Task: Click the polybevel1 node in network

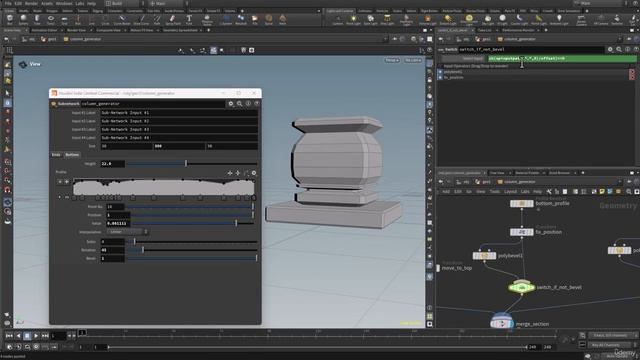Action: point(484,256)
